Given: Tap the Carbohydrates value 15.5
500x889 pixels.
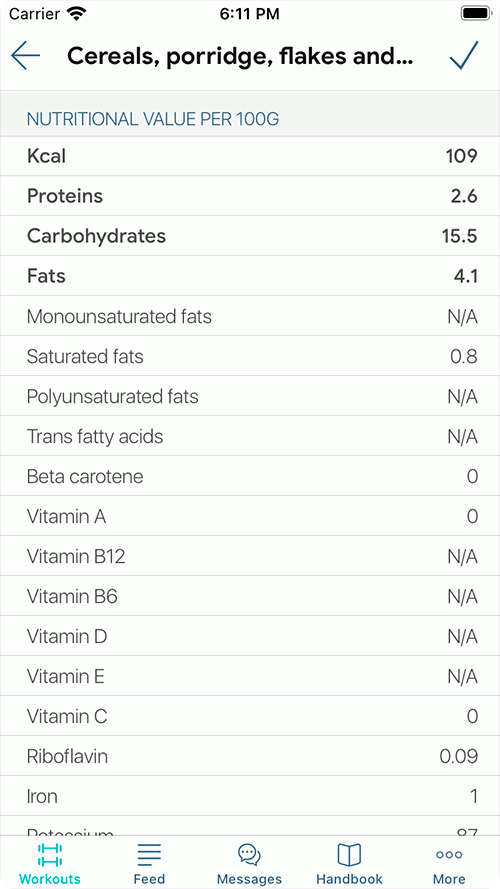Looking at the screenshot, I should [x=460, y=236].
